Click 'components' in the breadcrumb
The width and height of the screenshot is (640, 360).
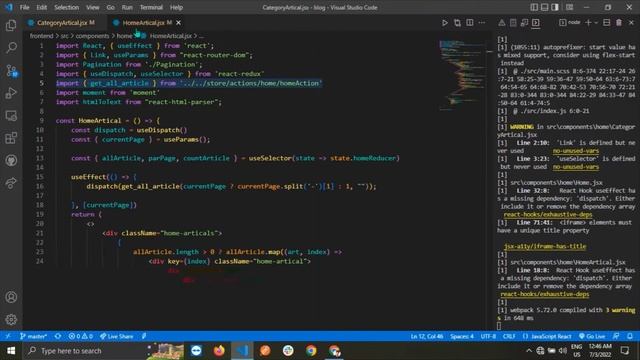click(x=92, y=36)
